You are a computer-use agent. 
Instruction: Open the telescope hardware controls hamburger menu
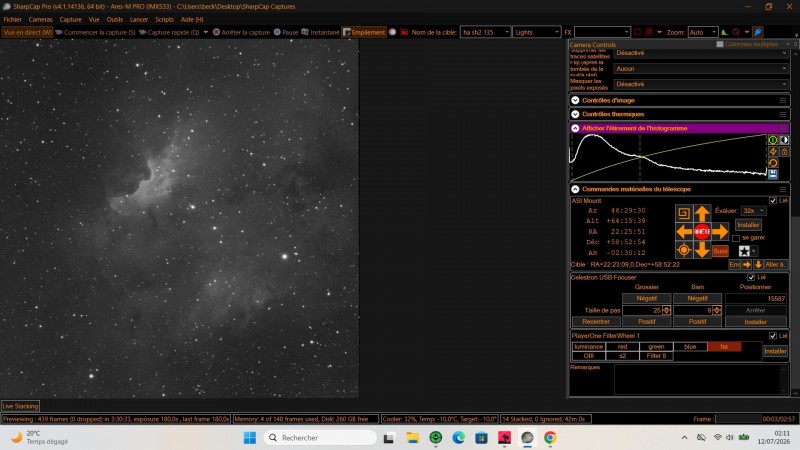coord(783,189)
